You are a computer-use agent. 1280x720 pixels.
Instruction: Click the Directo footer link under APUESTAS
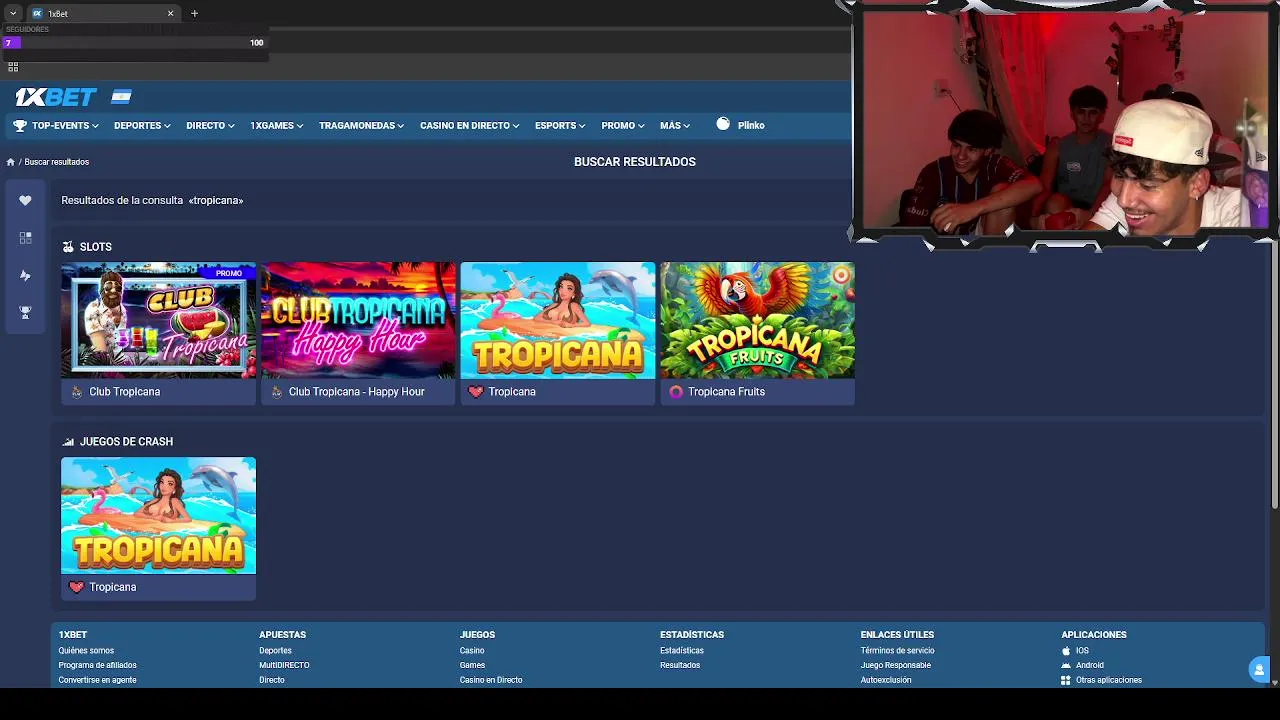(x=272, y=680)
